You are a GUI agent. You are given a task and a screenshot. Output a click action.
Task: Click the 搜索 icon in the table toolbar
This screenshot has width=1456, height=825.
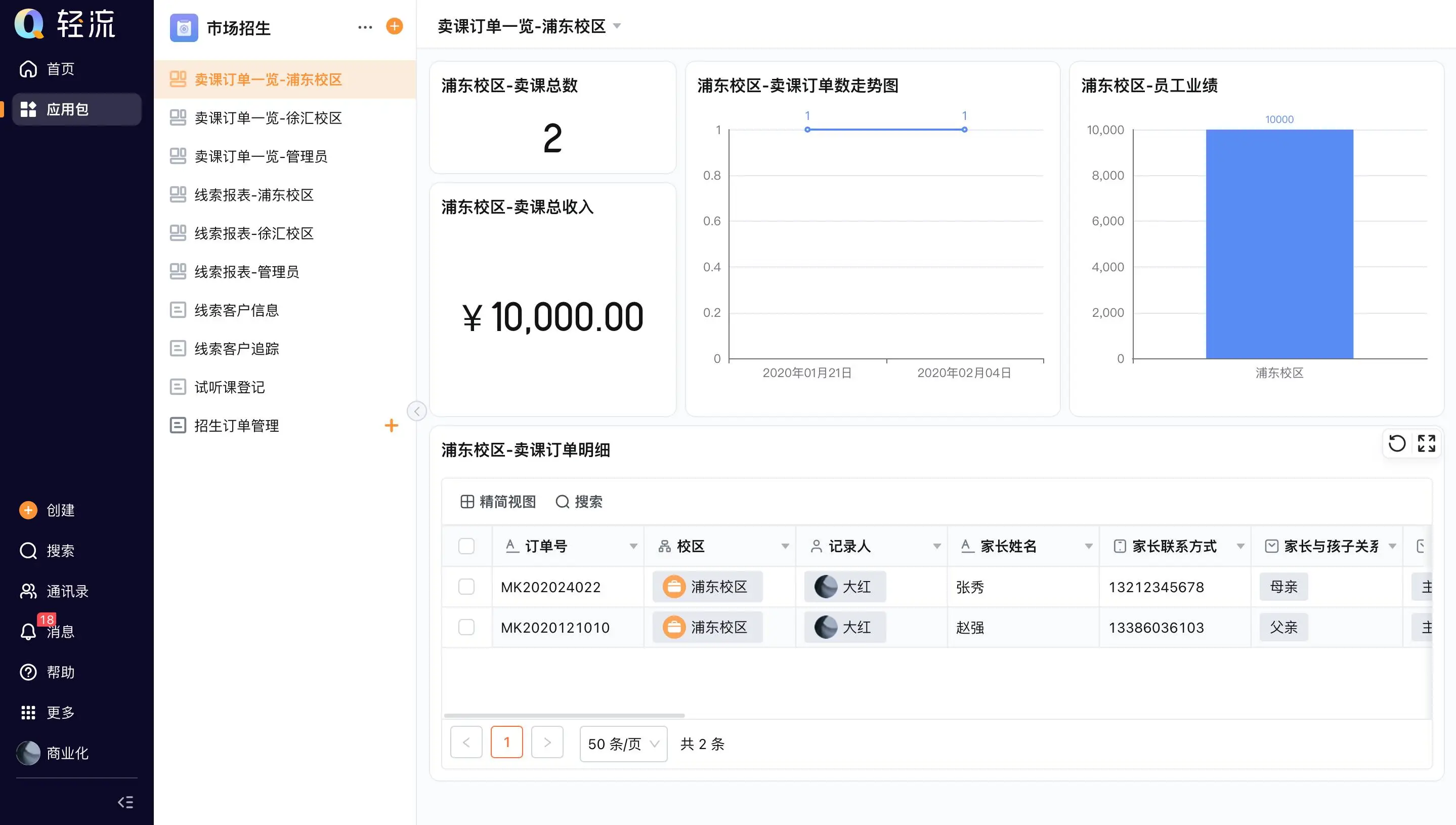[x=563, y=502]
